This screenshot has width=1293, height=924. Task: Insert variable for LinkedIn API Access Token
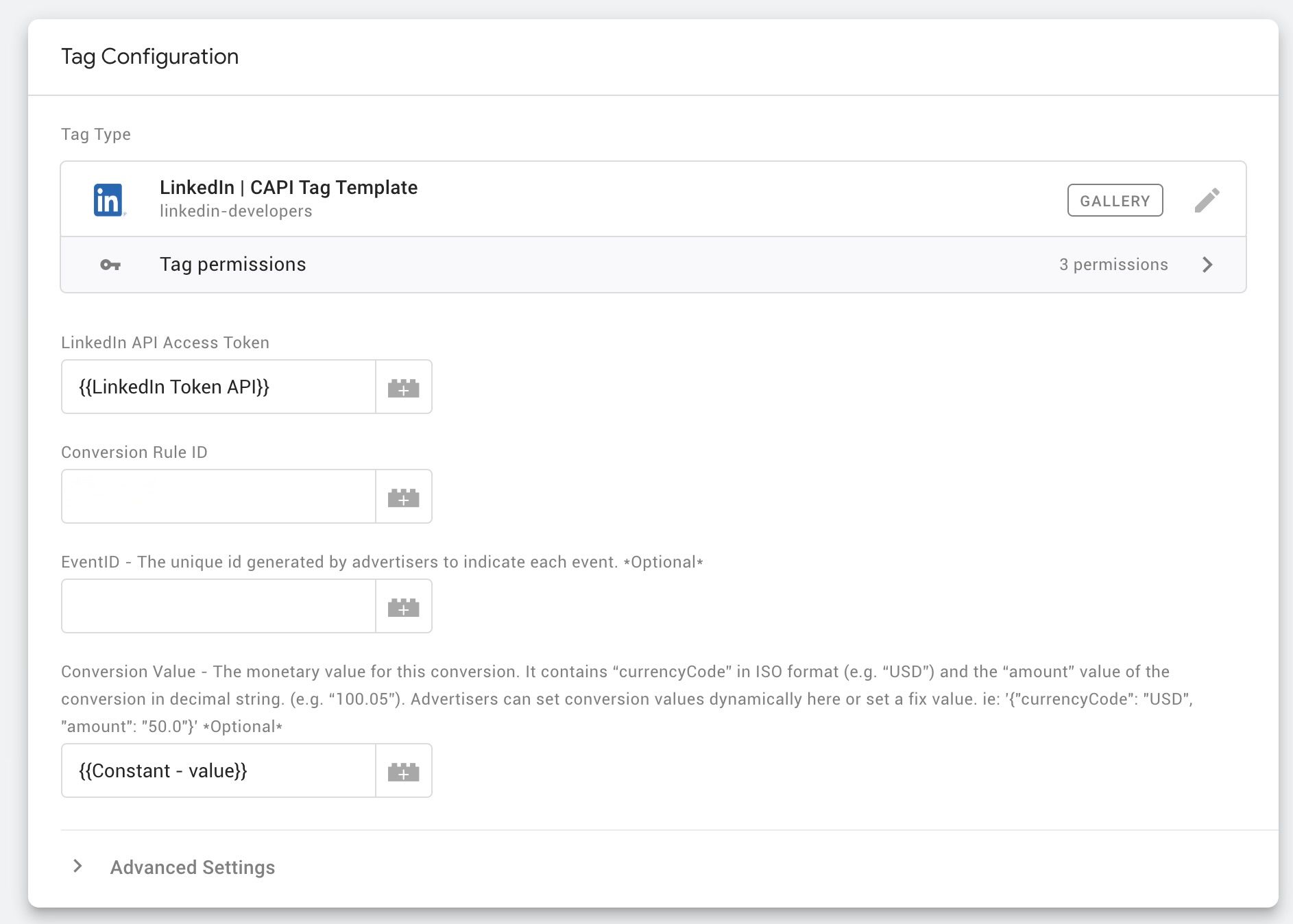(x=404, y=387)
